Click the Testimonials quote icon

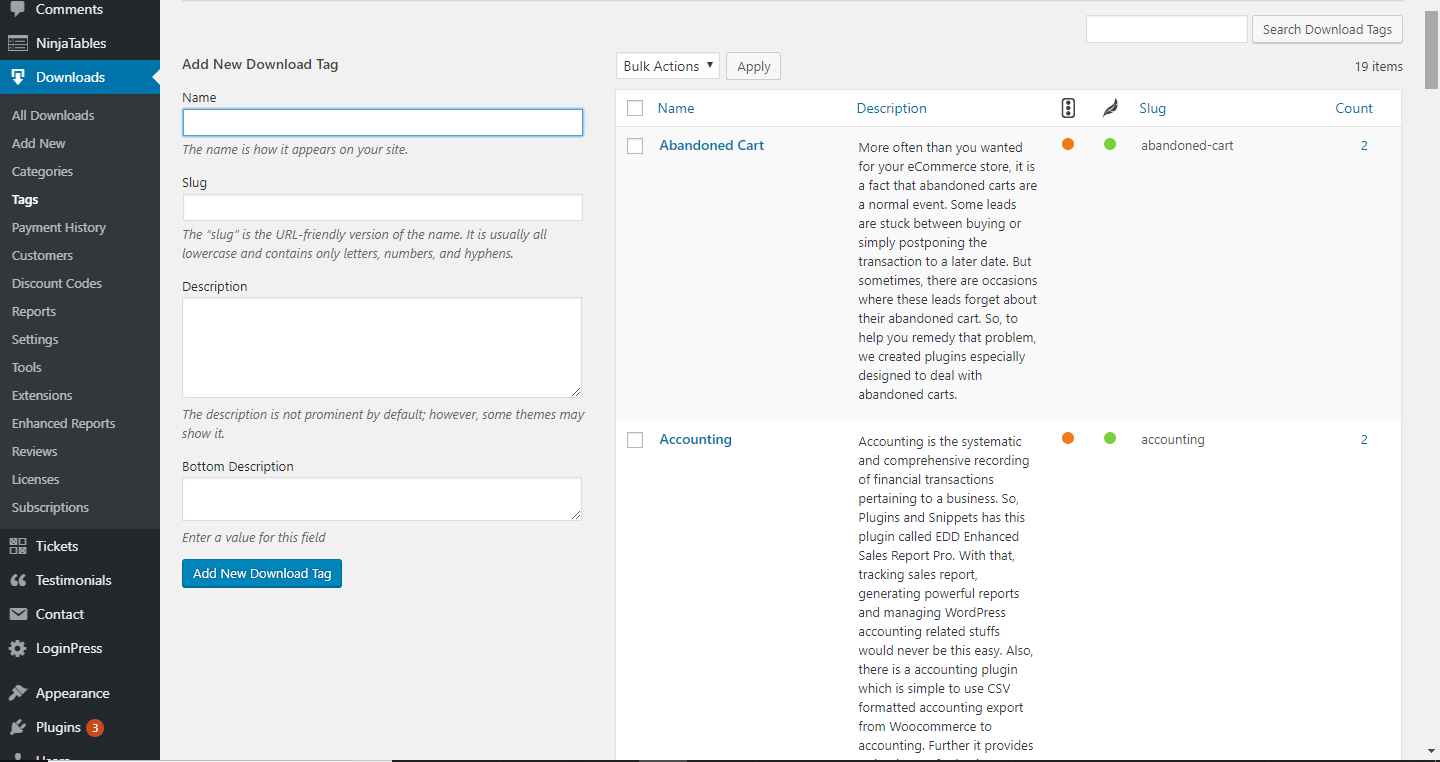click(x=18, y=580)
